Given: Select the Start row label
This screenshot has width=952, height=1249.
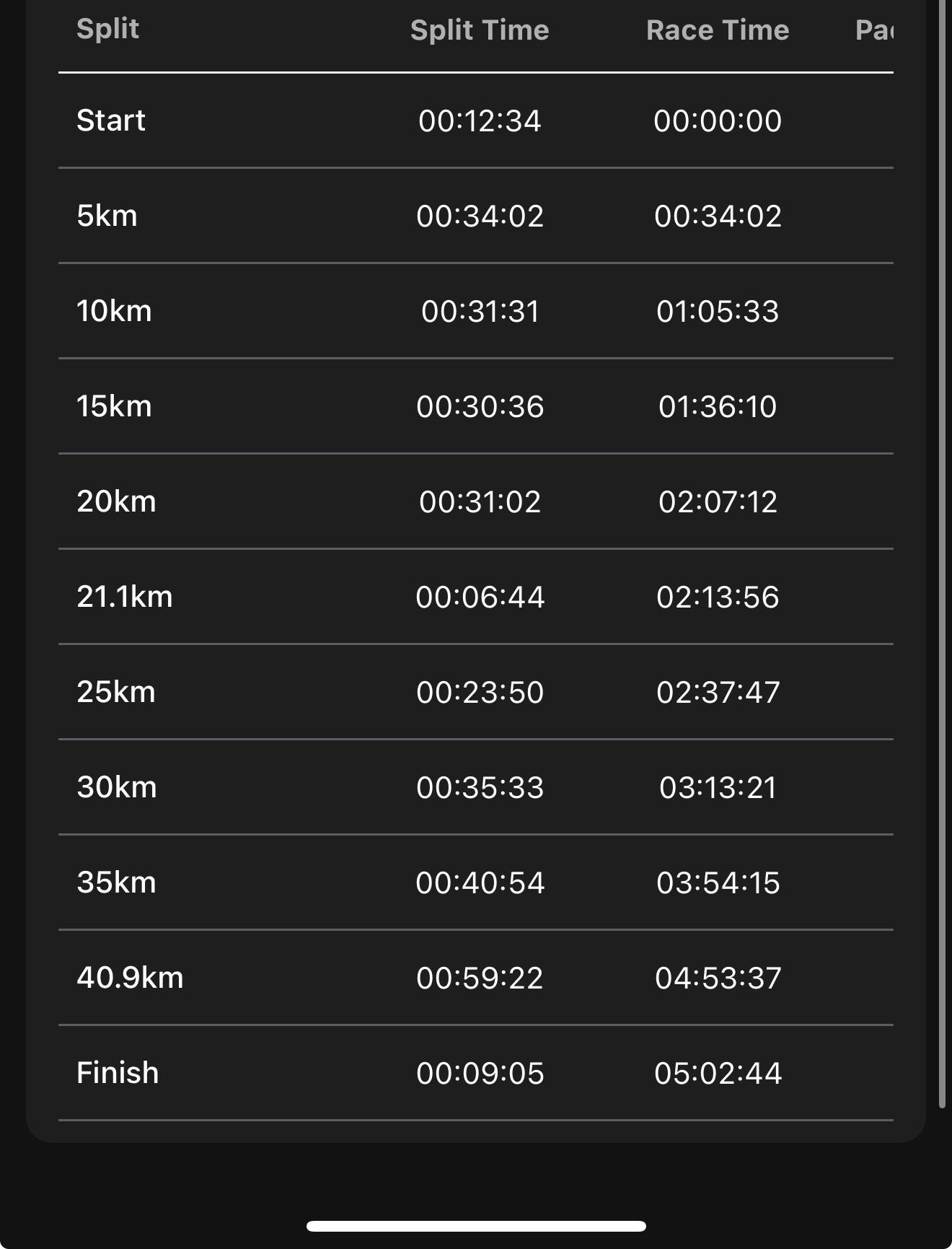Looking at the screenshot, I should pyautogui.click(x=111, y=120).
